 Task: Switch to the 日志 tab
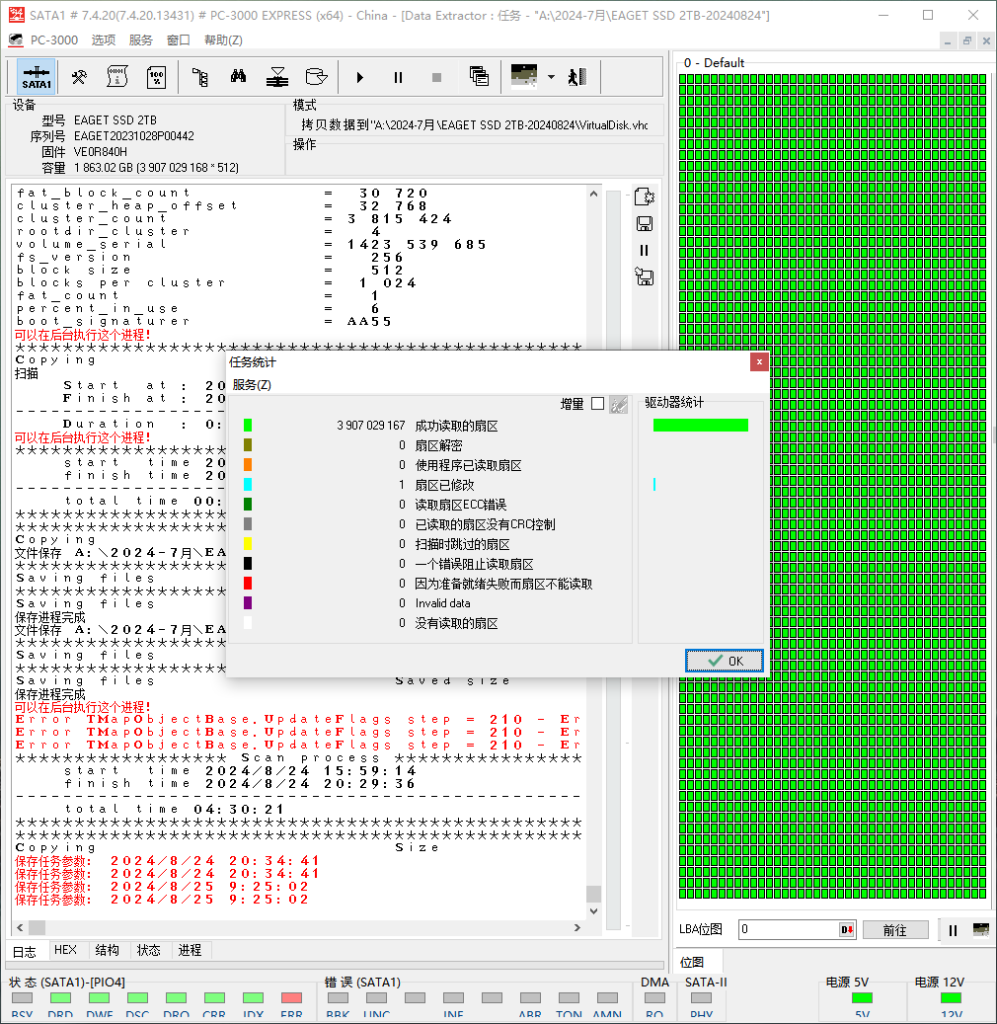click(25, 952)
